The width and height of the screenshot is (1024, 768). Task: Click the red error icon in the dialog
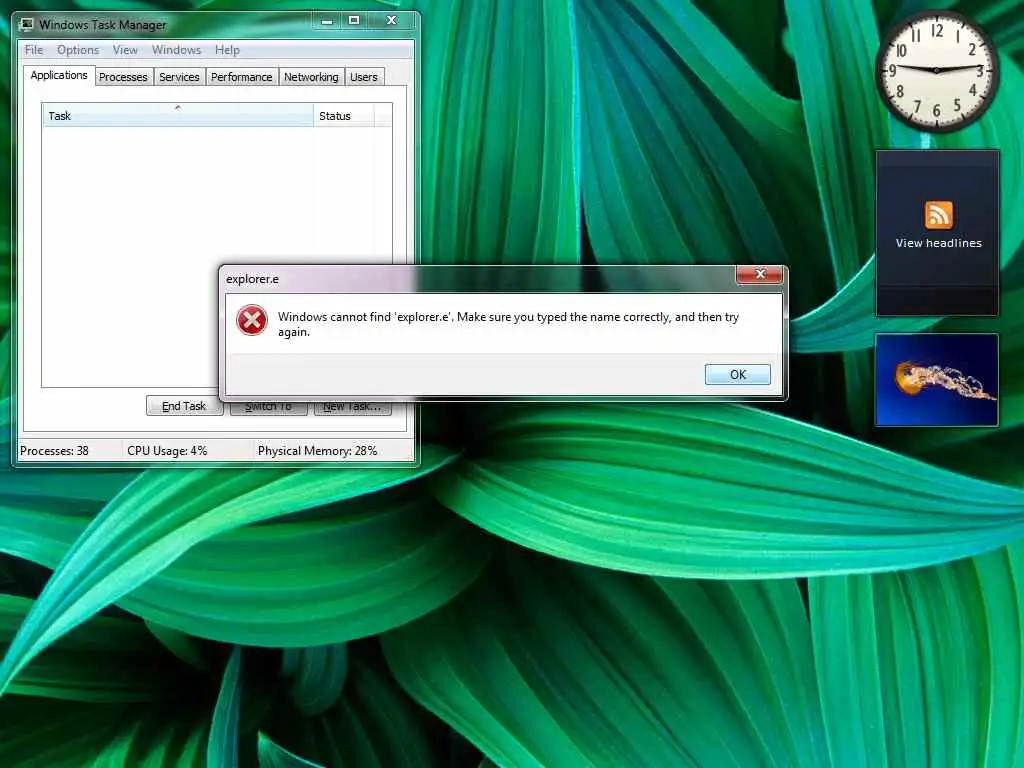(252, 321)
